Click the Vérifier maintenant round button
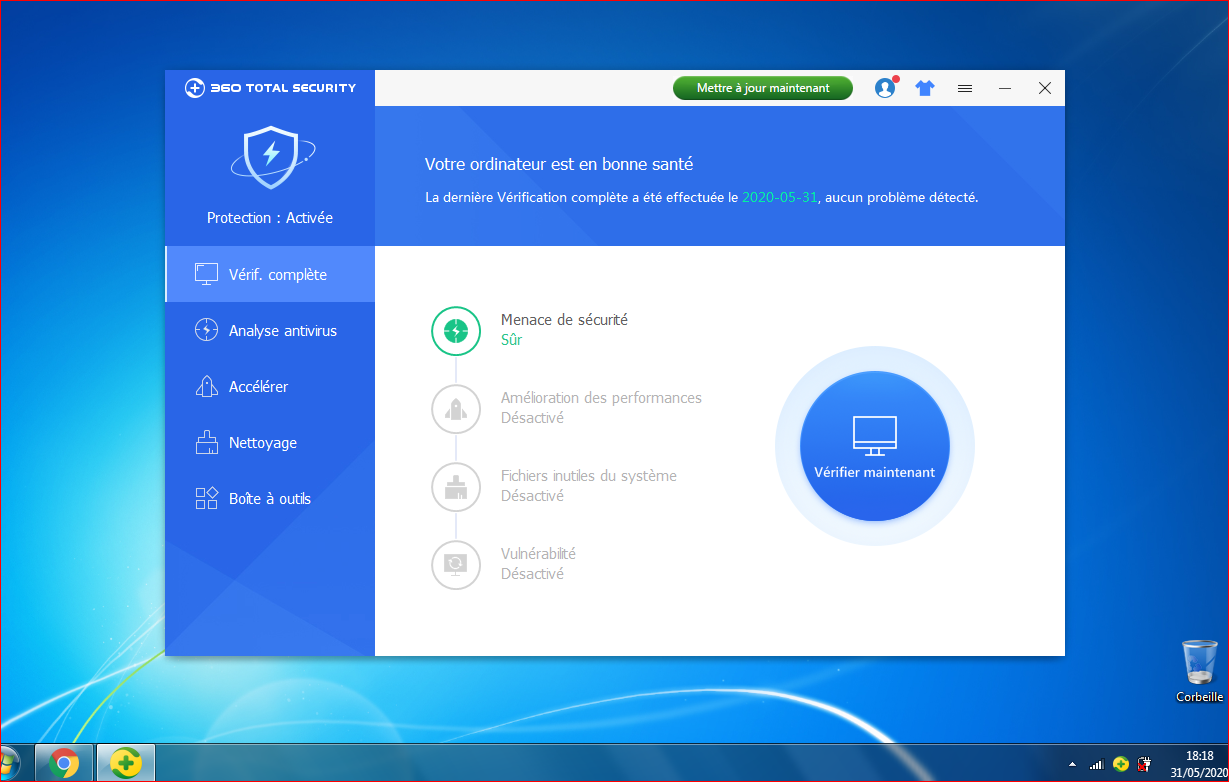 click(x=875, y=446)
